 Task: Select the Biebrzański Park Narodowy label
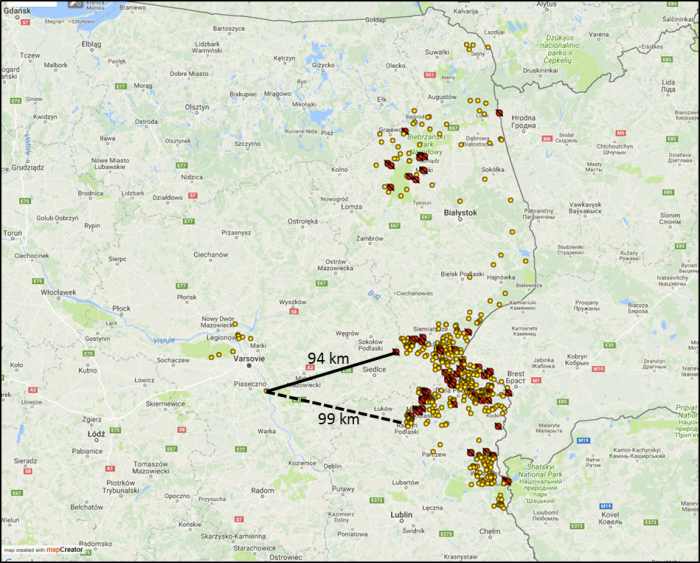[x=426, y=145]
